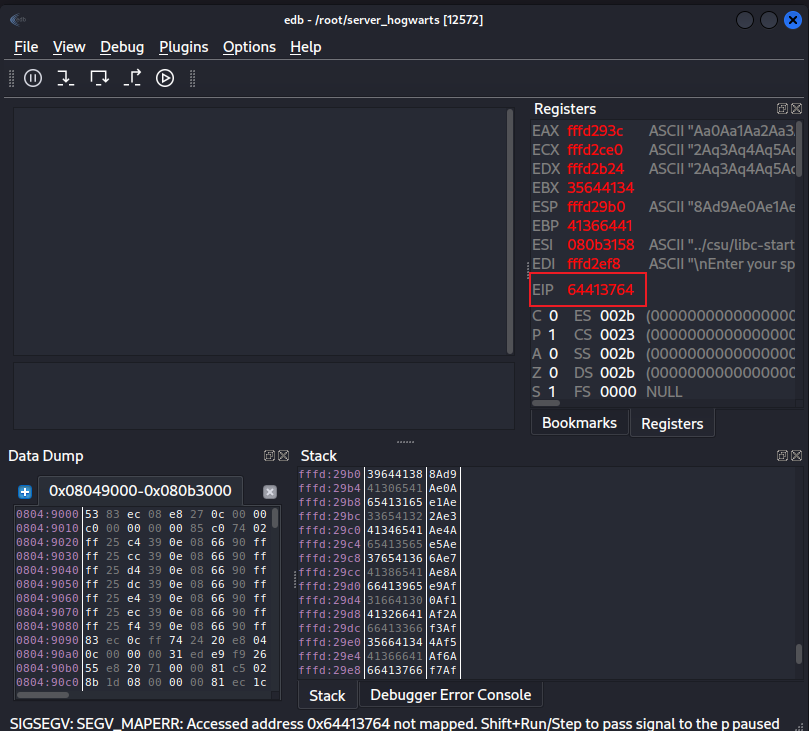
Task: Add a new Data Dump tab
Action: 25,492
